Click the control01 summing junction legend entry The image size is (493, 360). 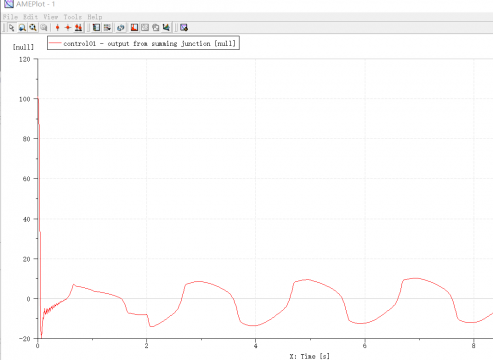coord(143,43)
